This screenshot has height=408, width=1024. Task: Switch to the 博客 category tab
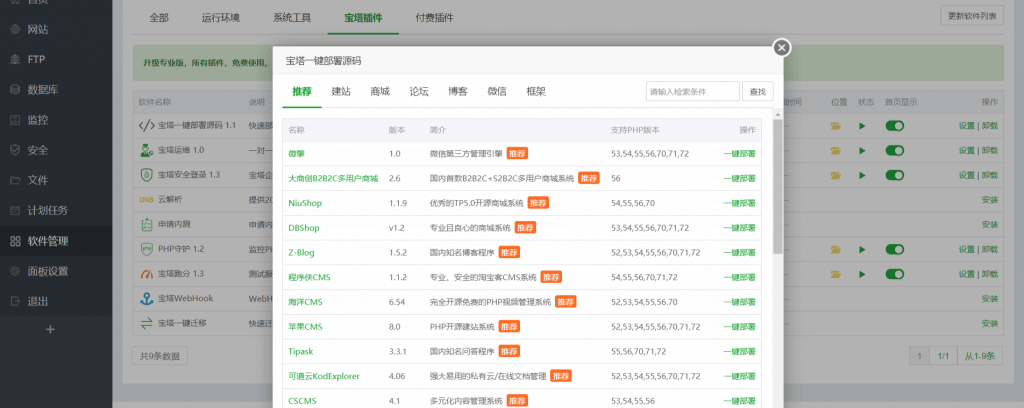(x=458, y=91)
